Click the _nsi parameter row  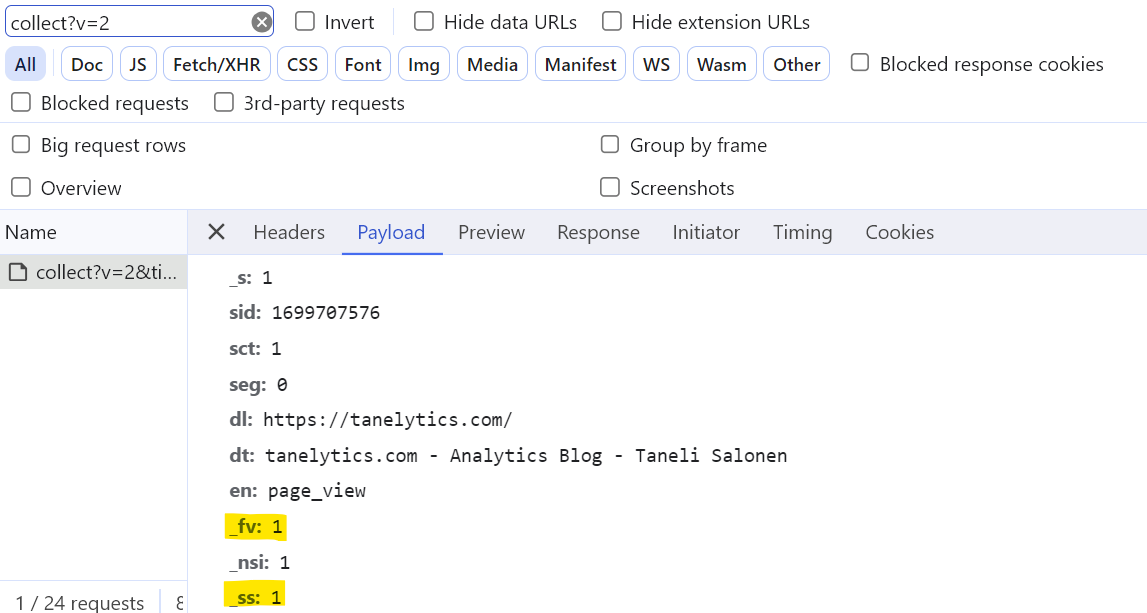pos(260,563)
